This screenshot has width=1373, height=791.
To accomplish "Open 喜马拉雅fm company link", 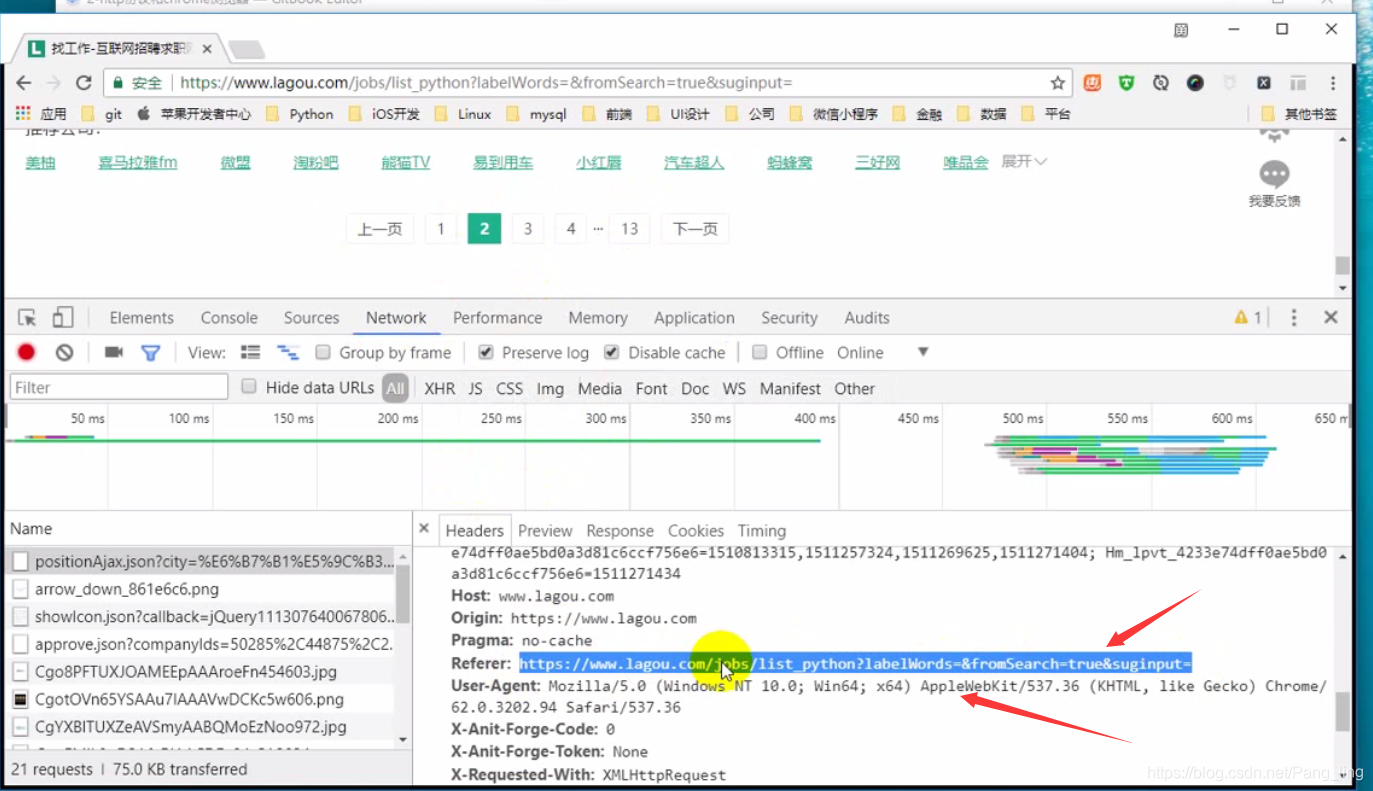I will point(137,162).
